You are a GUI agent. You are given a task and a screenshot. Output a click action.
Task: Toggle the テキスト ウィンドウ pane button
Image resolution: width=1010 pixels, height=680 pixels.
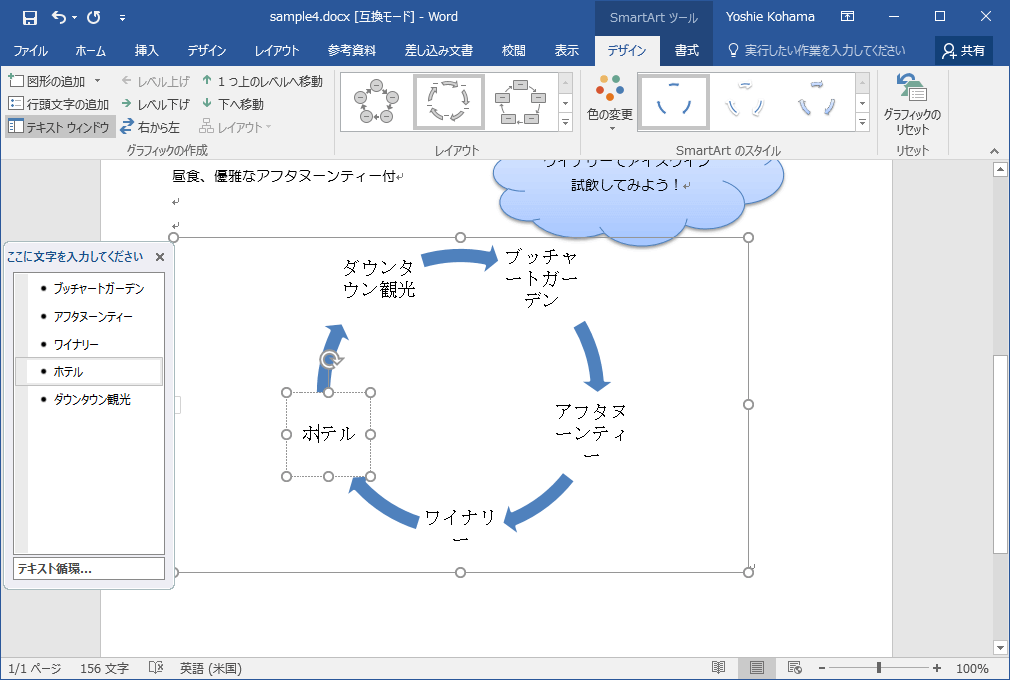pos(60,127)
